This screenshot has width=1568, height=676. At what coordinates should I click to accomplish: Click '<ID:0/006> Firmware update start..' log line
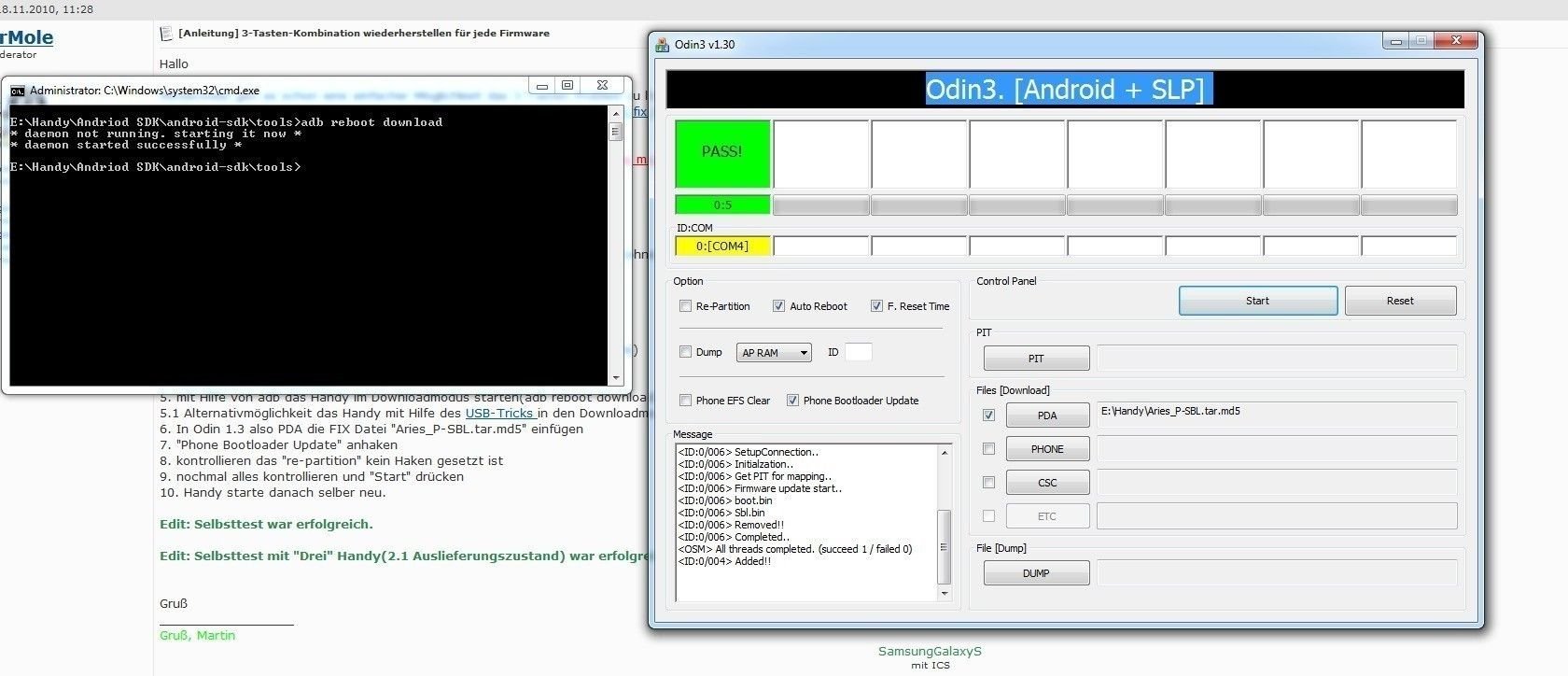coord(760,488)
